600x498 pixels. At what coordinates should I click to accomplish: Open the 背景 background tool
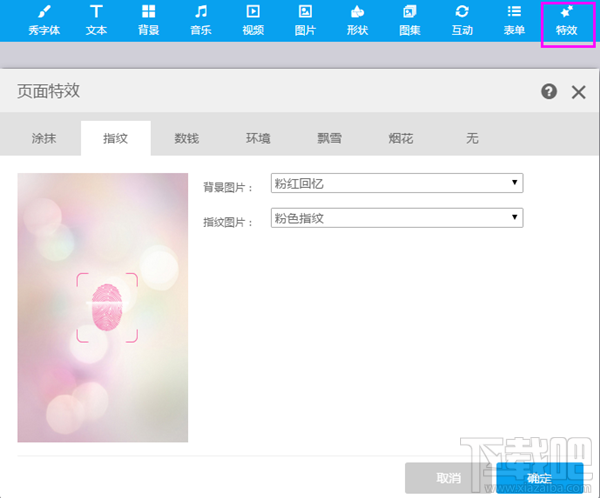pos(148,21)
